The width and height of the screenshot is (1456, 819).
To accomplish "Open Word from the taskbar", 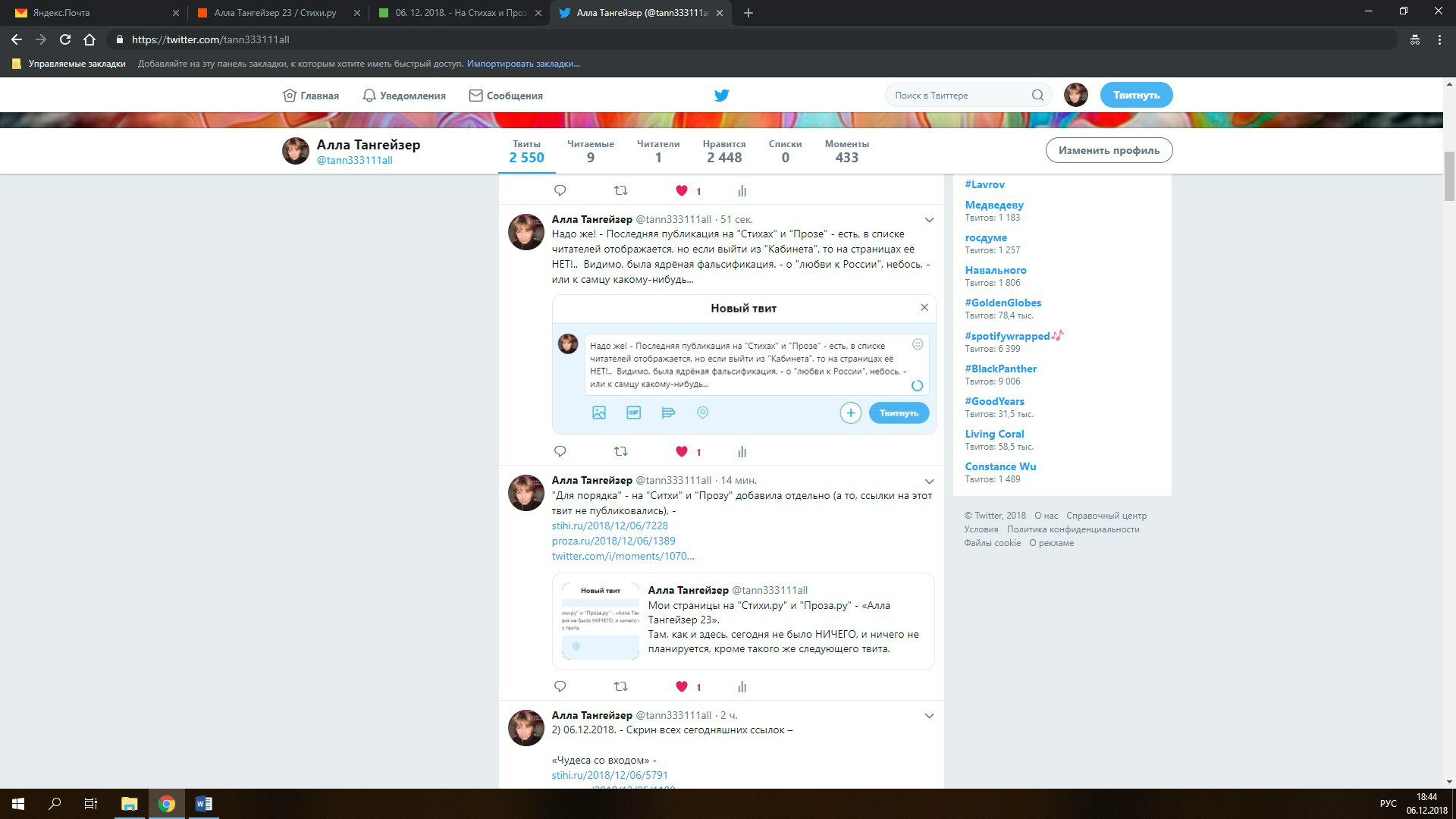I will pos(203,804).
